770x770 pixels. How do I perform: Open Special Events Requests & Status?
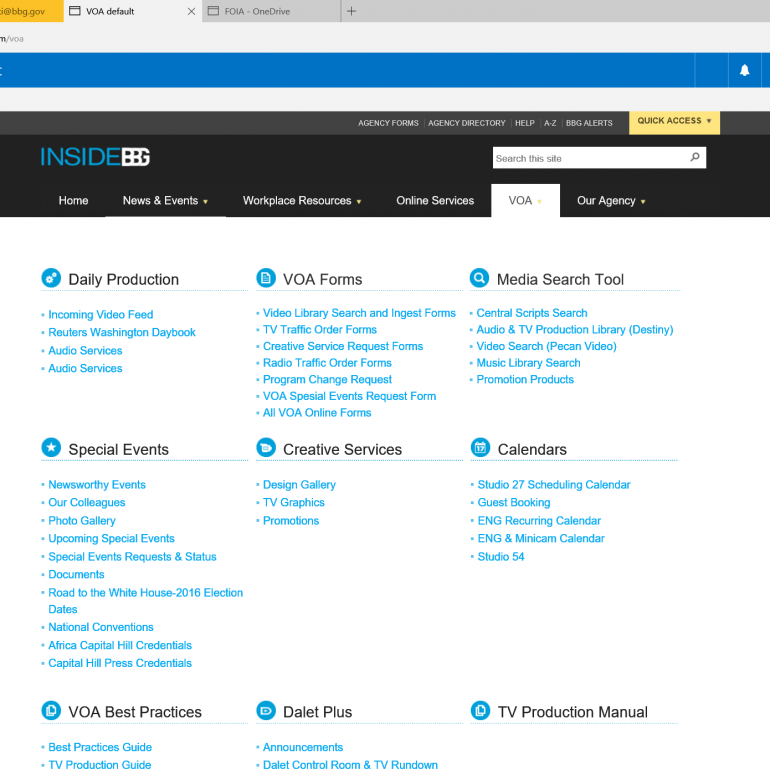[x=132, y=556]
